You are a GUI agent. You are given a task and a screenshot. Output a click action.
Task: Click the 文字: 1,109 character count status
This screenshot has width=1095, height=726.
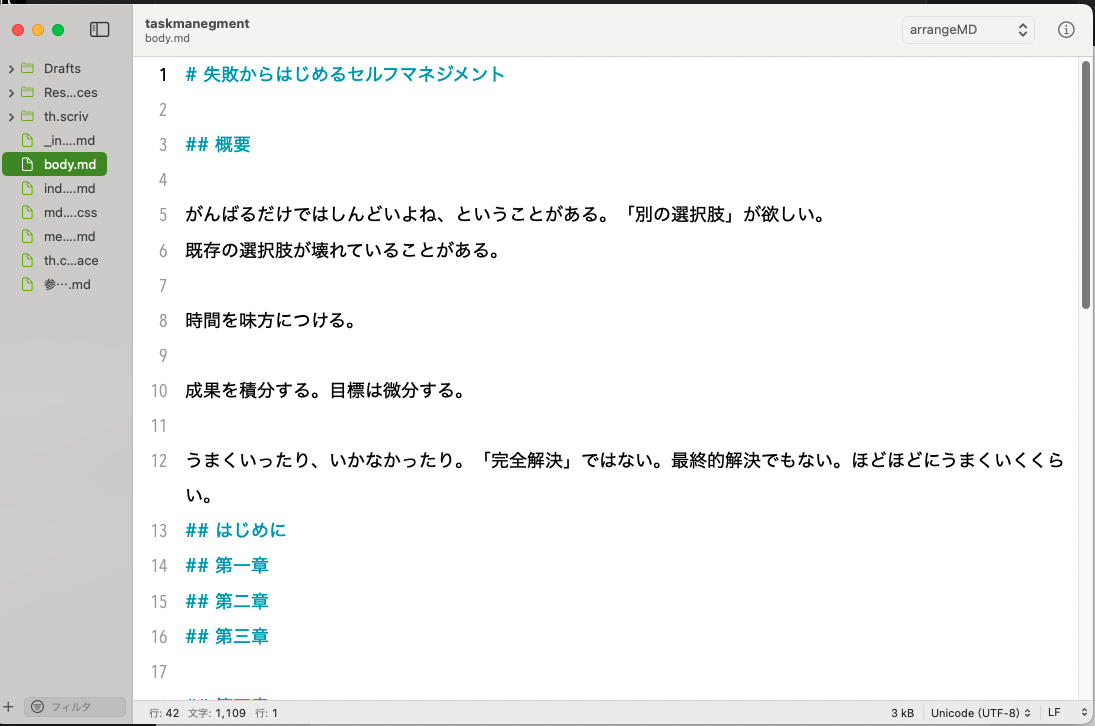[216, 713]
